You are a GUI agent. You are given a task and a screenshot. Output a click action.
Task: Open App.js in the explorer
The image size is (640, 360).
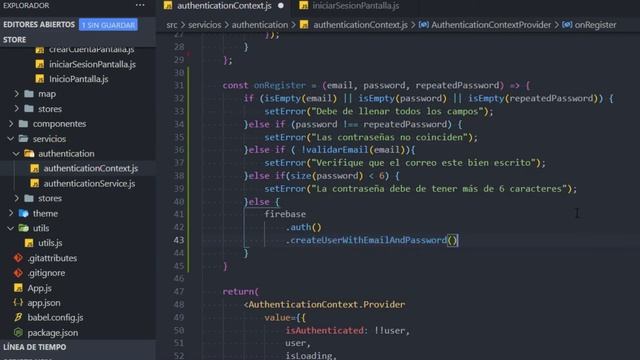(39, 288)
